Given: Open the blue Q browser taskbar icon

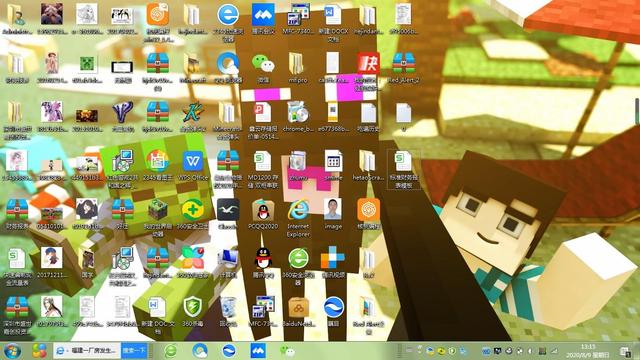Looking at the screenshot, I should 200,351.
